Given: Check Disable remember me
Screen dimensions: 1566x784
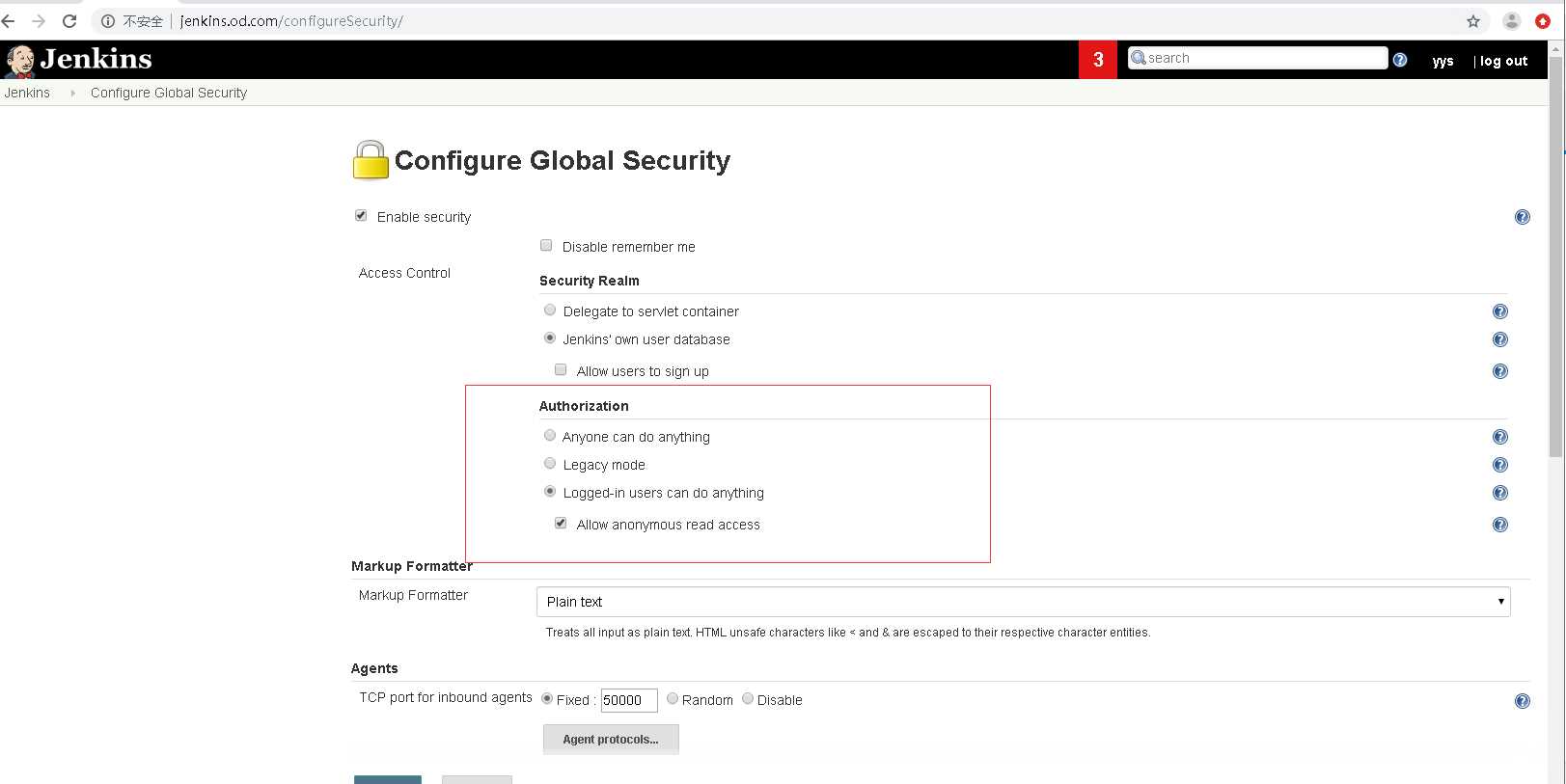Looking at the screenshot, I should point(546,246).
